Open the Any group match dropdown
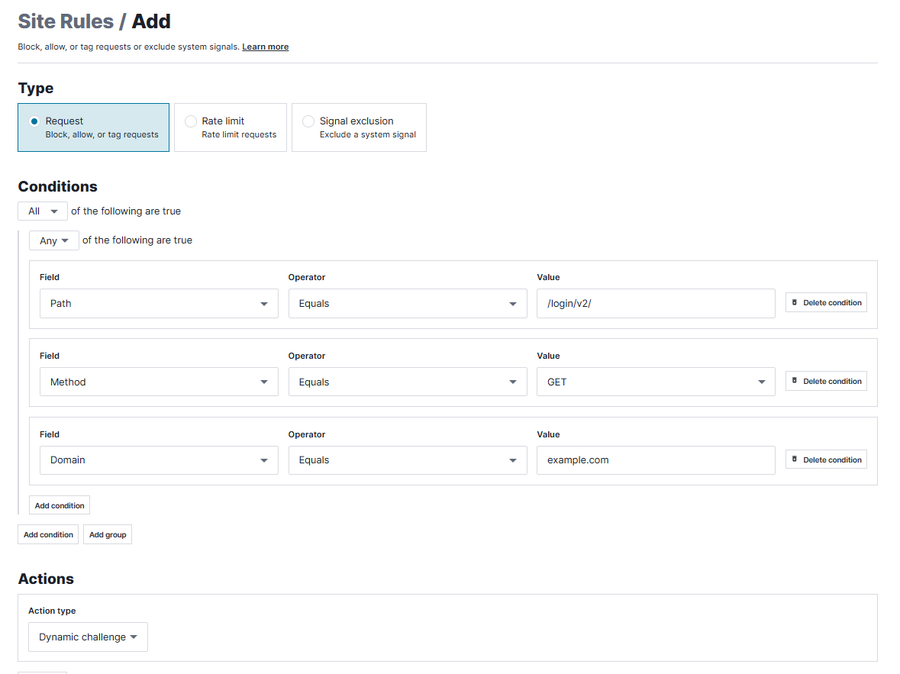 [54, 241]
